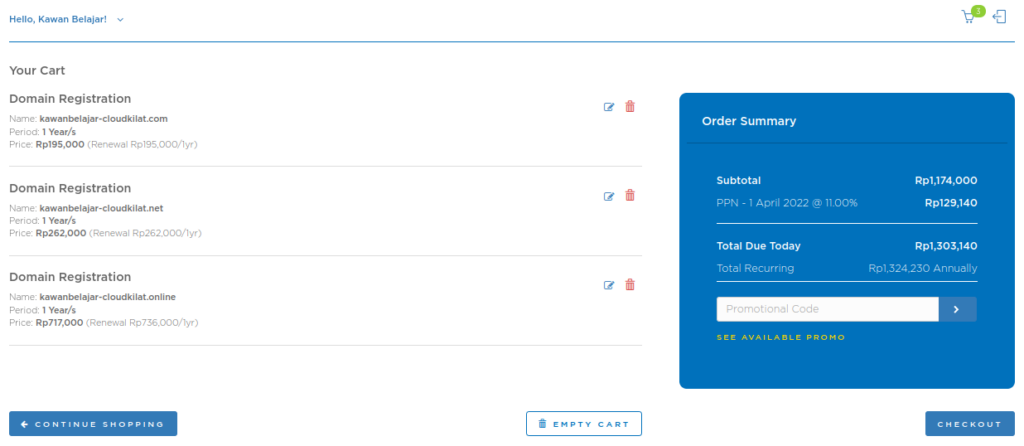Apply promo code with the arrow button
The image size is (1024, 446).
(957, 310)
